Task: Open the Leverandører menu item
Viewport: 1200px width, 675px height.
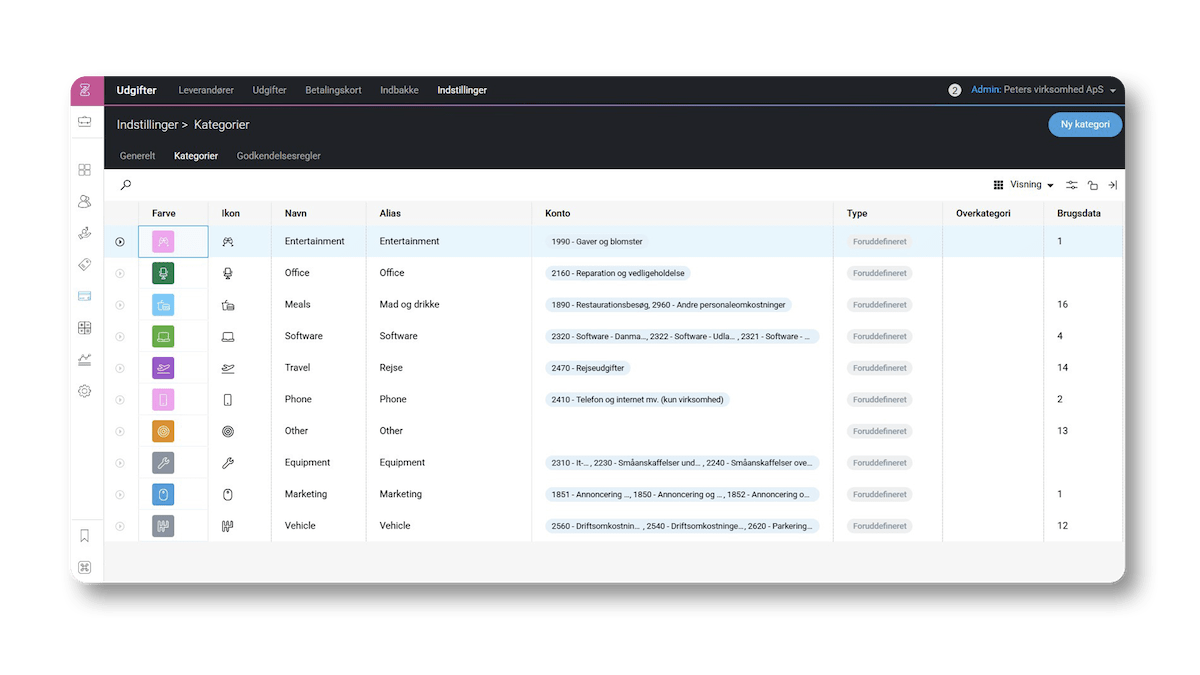Action: coord(206,90)
